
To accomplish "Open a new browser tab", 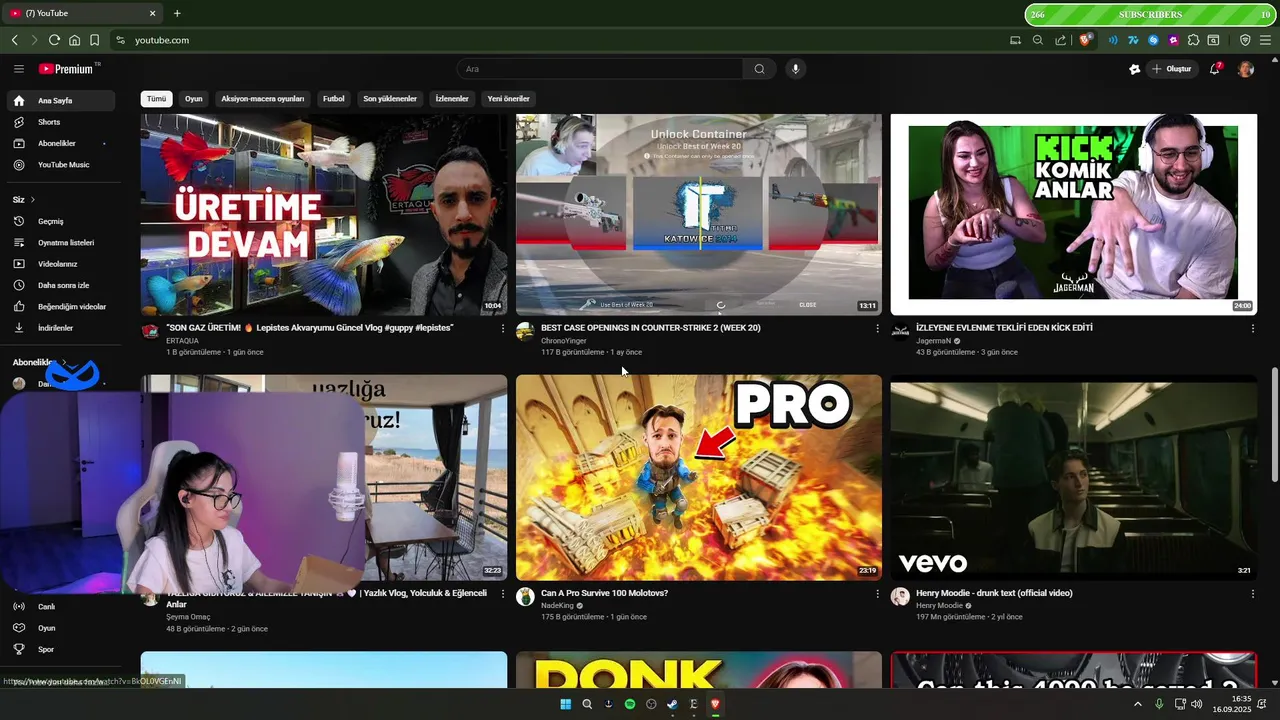I will [x=177, y=13].
